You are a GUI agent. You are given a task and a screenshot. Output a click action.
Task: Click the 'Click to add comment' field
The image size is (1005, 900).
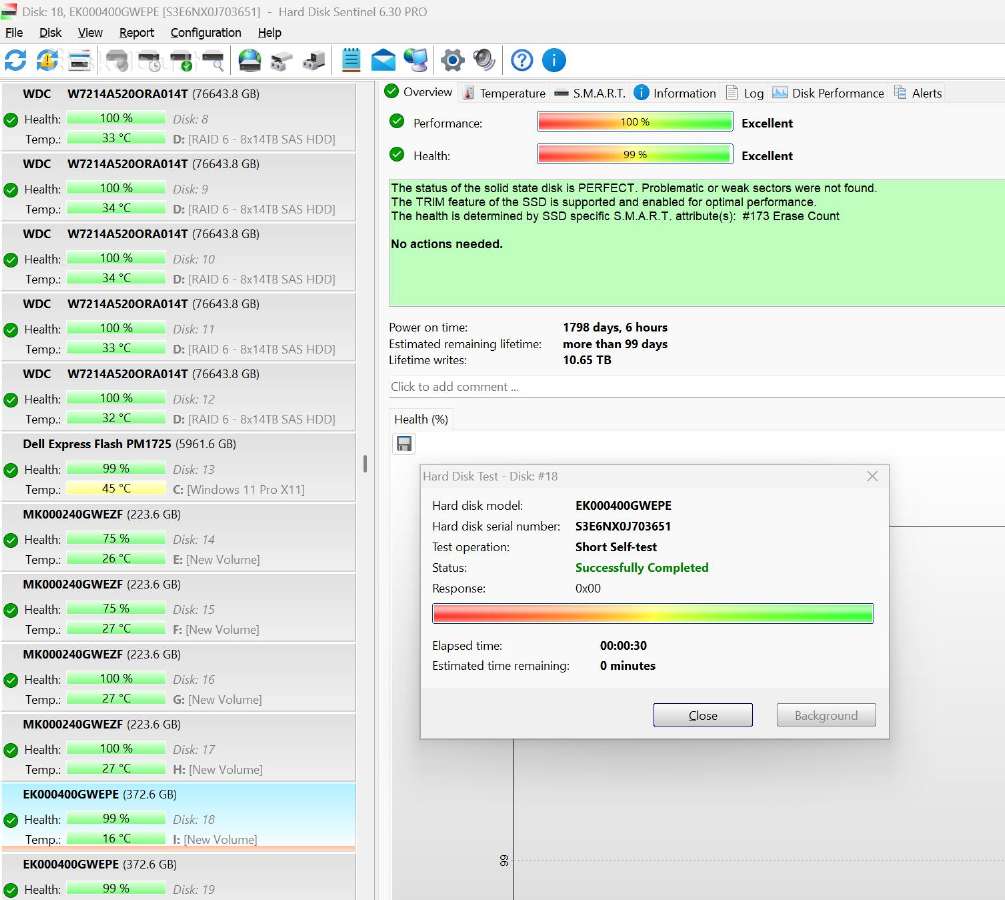(x=697, y=387)
